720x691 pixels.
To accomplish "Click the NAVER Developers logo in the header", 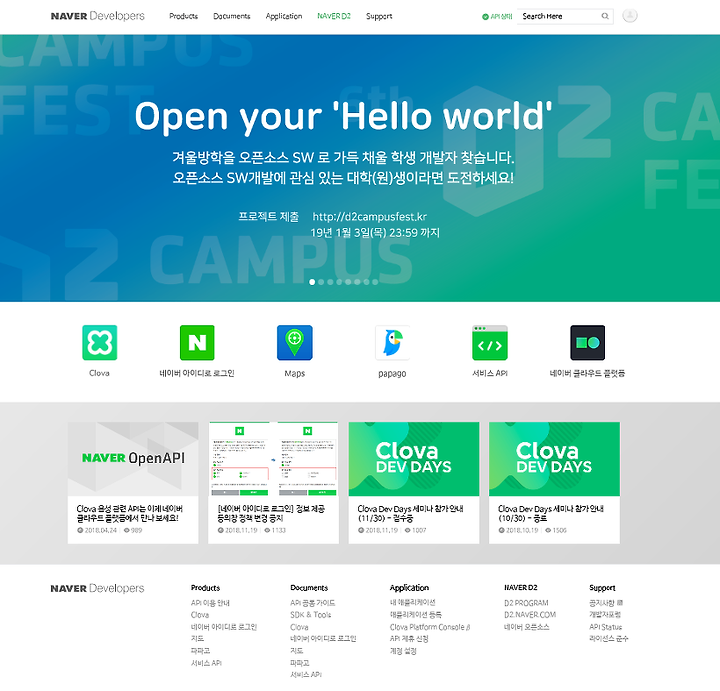I will 97,16.
